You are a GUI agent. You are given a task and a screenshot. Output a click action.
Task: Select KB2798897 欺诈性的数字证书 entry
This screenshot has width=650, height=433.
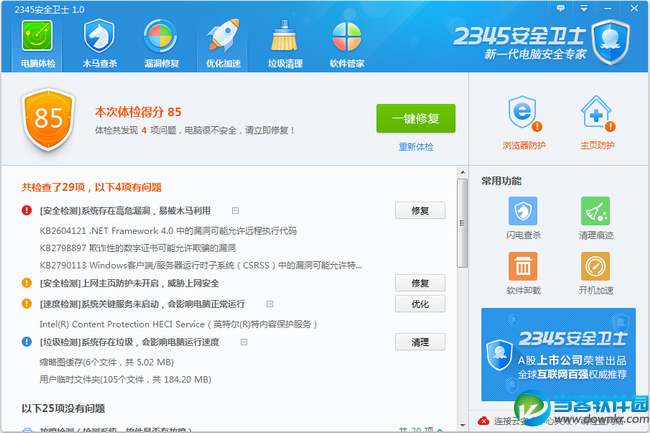[x=138, y=248]
